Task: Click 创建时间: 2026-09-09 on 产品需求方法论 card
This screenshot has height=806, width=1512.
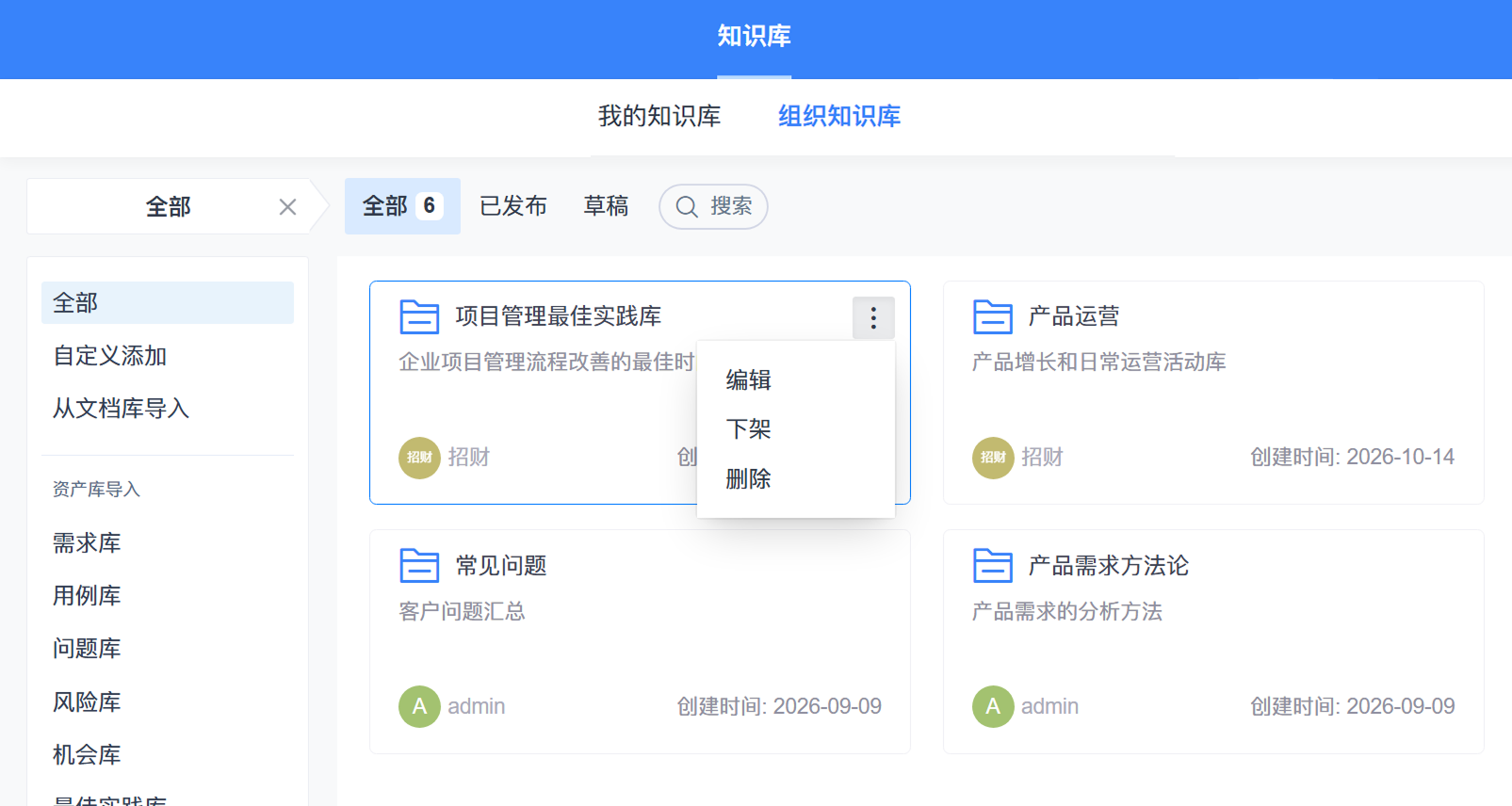Action: click(x=1353, y=706)
